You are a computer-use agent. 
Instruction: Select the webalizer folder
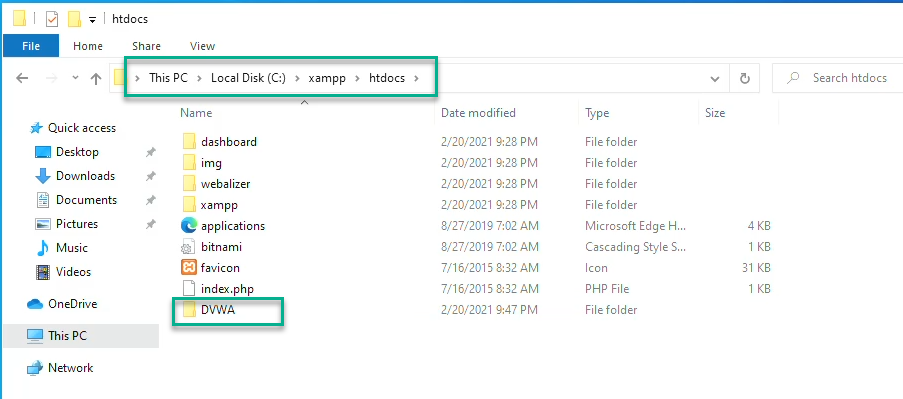225,184
